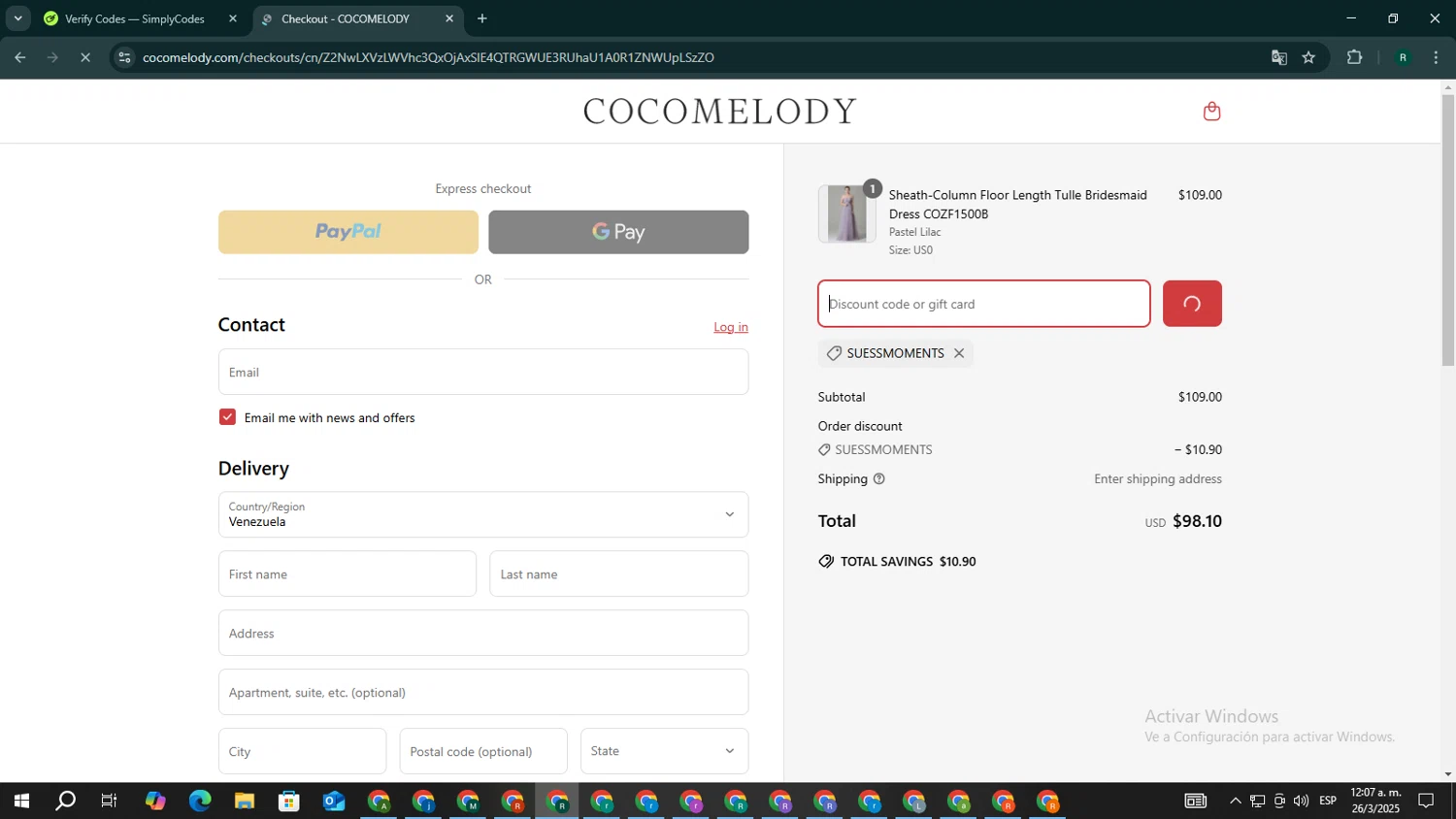Pay with PayPal express checkout
This screenshot has height=819, width=1456.
pos(348,232)
